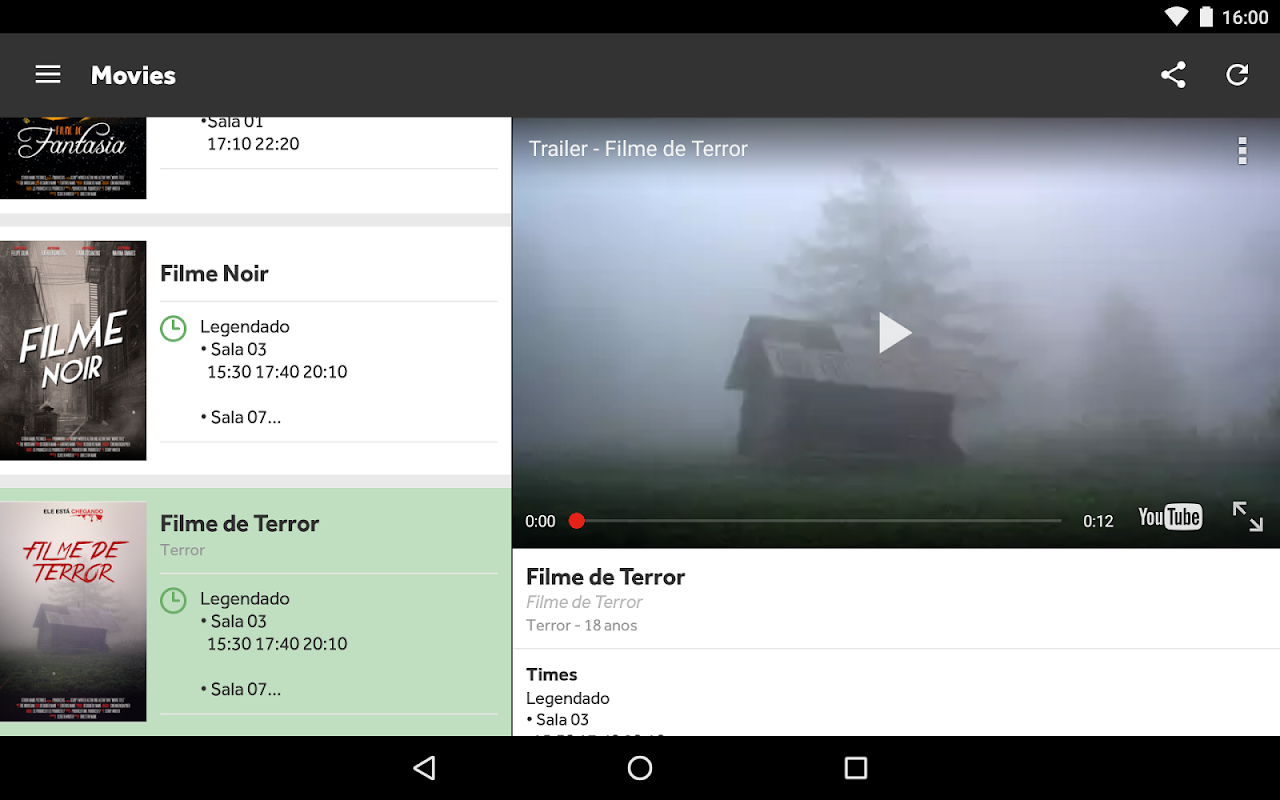Tap the 16:00 status bar clock
1280x800 pixels.
(1245, 17)
